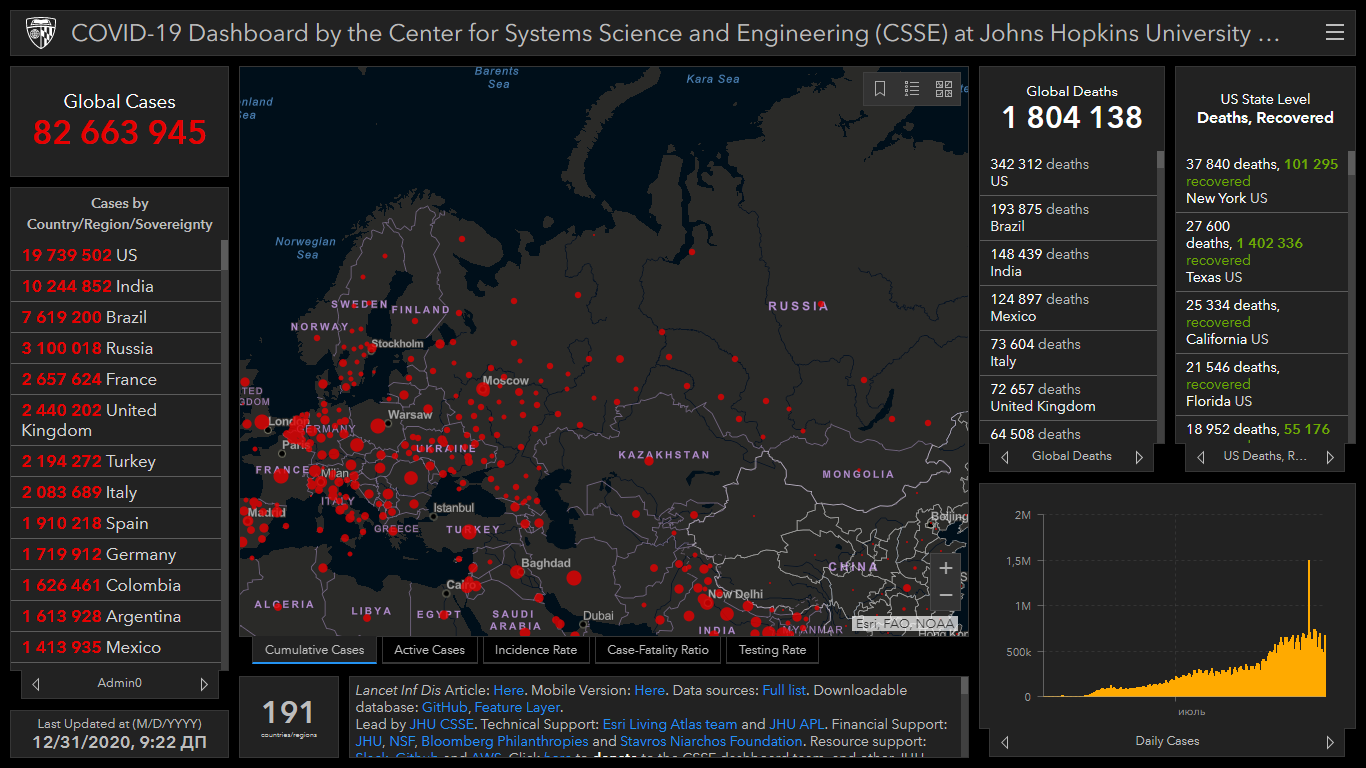1366x768 pixels.
Task: Open the basemap gallery grid icon
Action: (x=944, y=89)
